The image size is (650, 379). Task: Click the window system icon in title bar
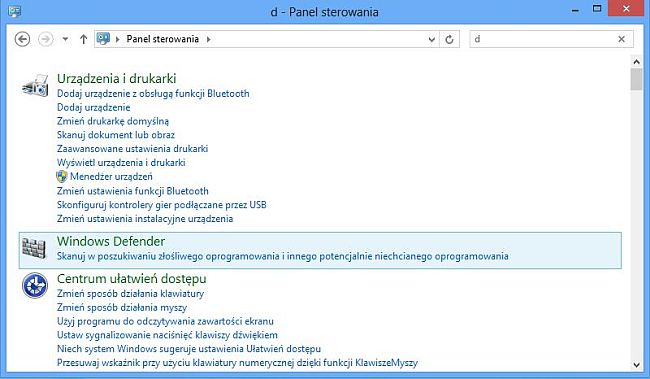pyautogui.click(x=15, y=12)
